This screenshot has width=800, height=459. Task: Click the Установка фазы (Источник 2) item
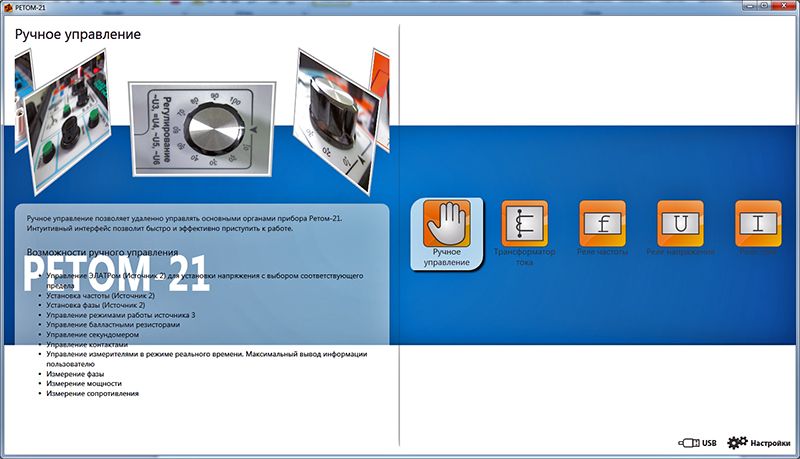95,305
